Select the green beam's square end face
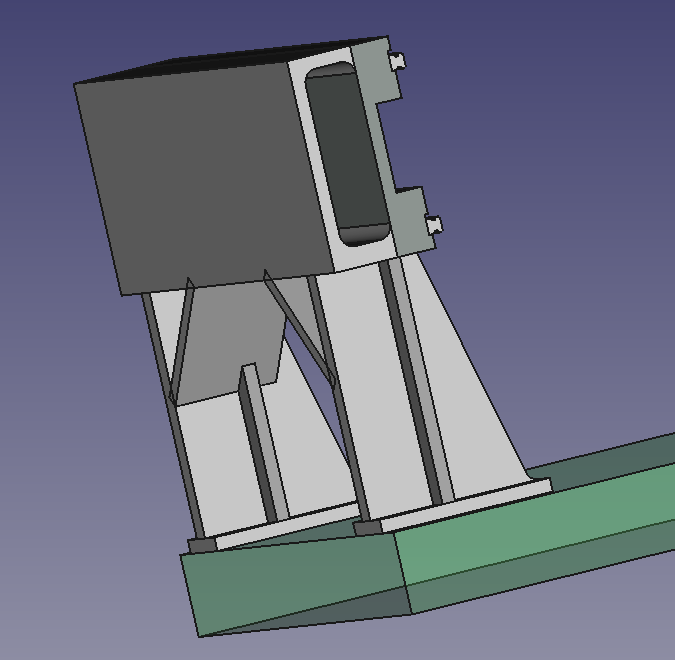Viewport: 675px width, 660px height. [x=297, y=583]
